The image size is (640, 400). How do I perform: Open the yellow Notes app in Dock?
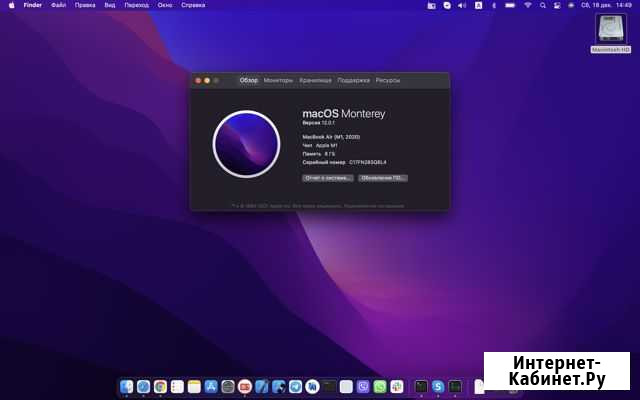pyautogui.click(x=194, y=386)
